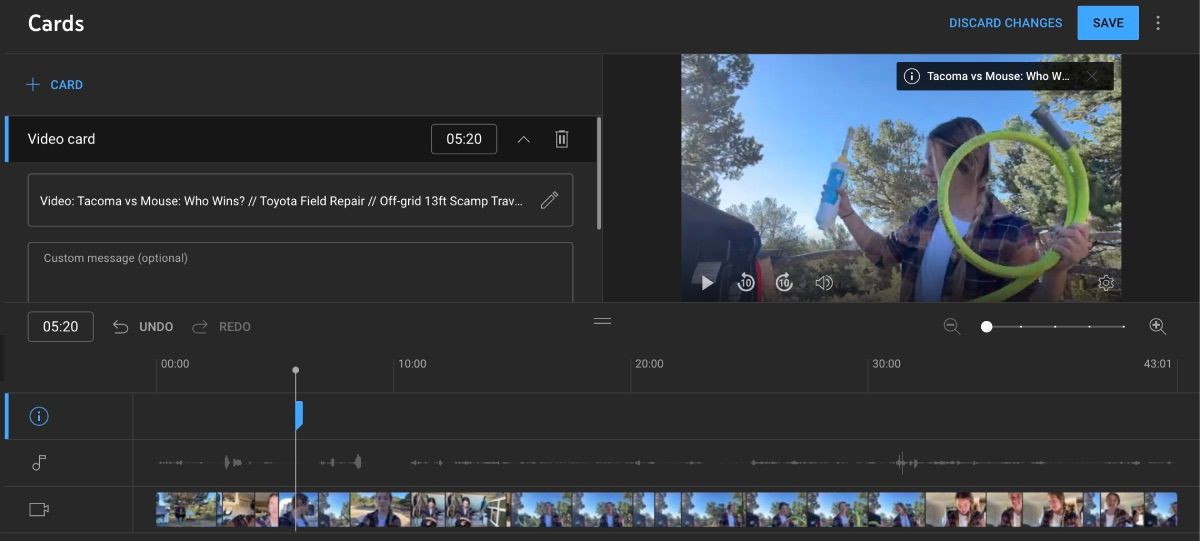Open preview settings gear
The width and height of the screenshot is (1200, 541).
[x=1106, y=283]
